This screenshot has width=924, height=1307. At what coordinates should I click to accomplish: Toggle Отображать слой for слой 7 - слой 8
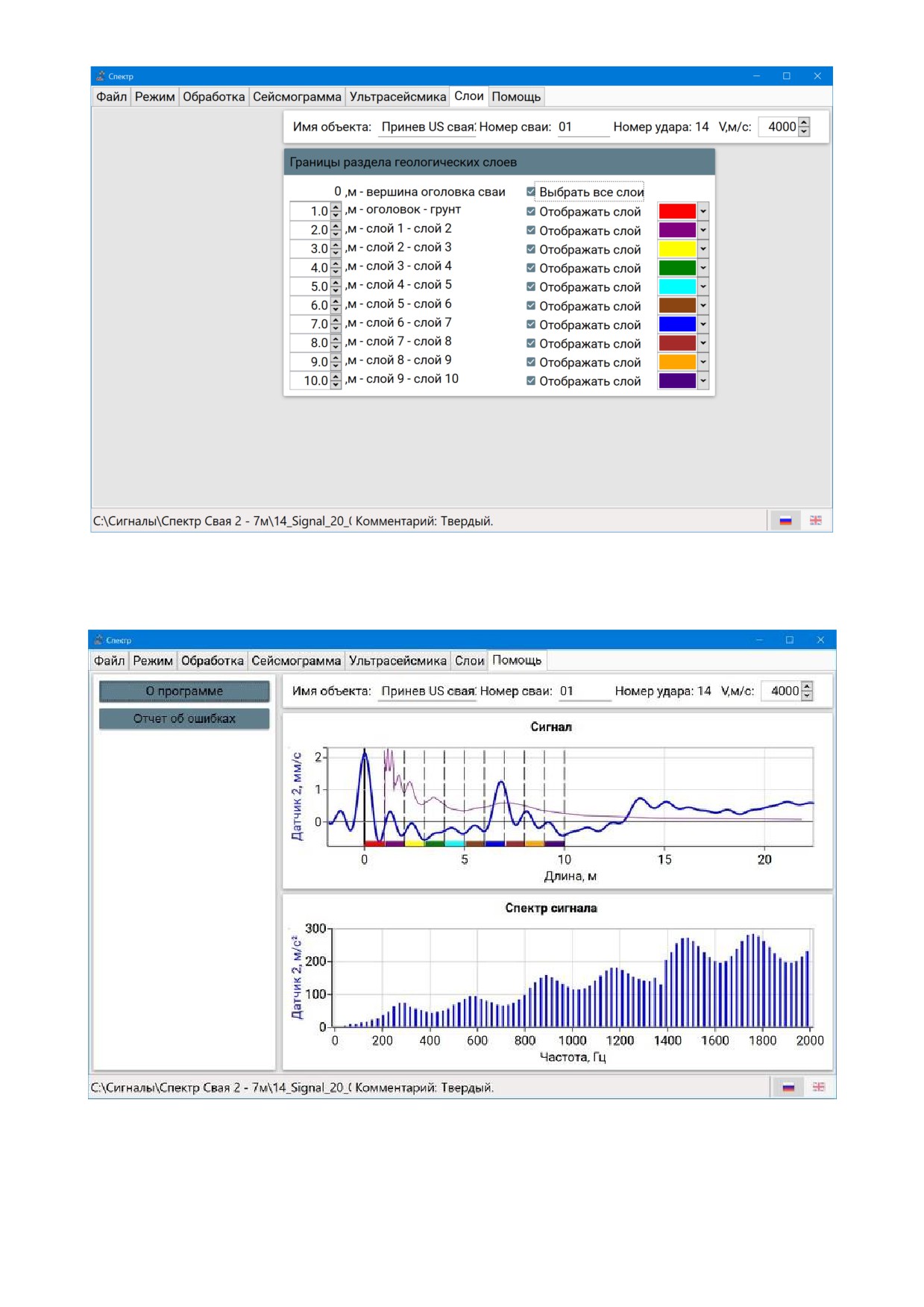pos(531,343)
